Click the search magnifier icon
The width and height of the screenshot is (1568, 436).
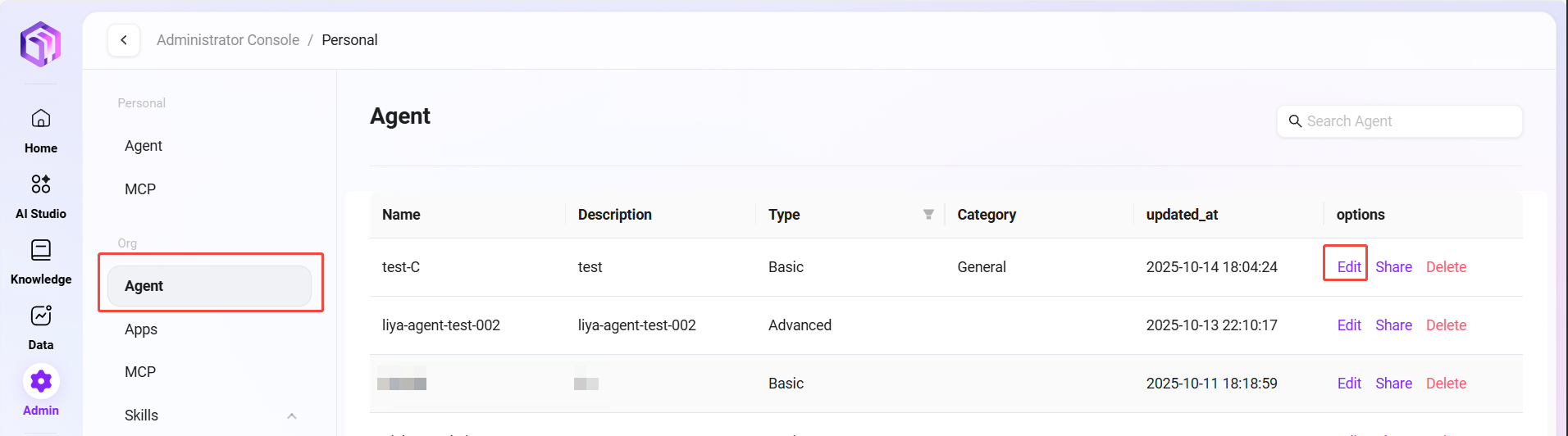pyautogui.click(x=1295, y=121)
